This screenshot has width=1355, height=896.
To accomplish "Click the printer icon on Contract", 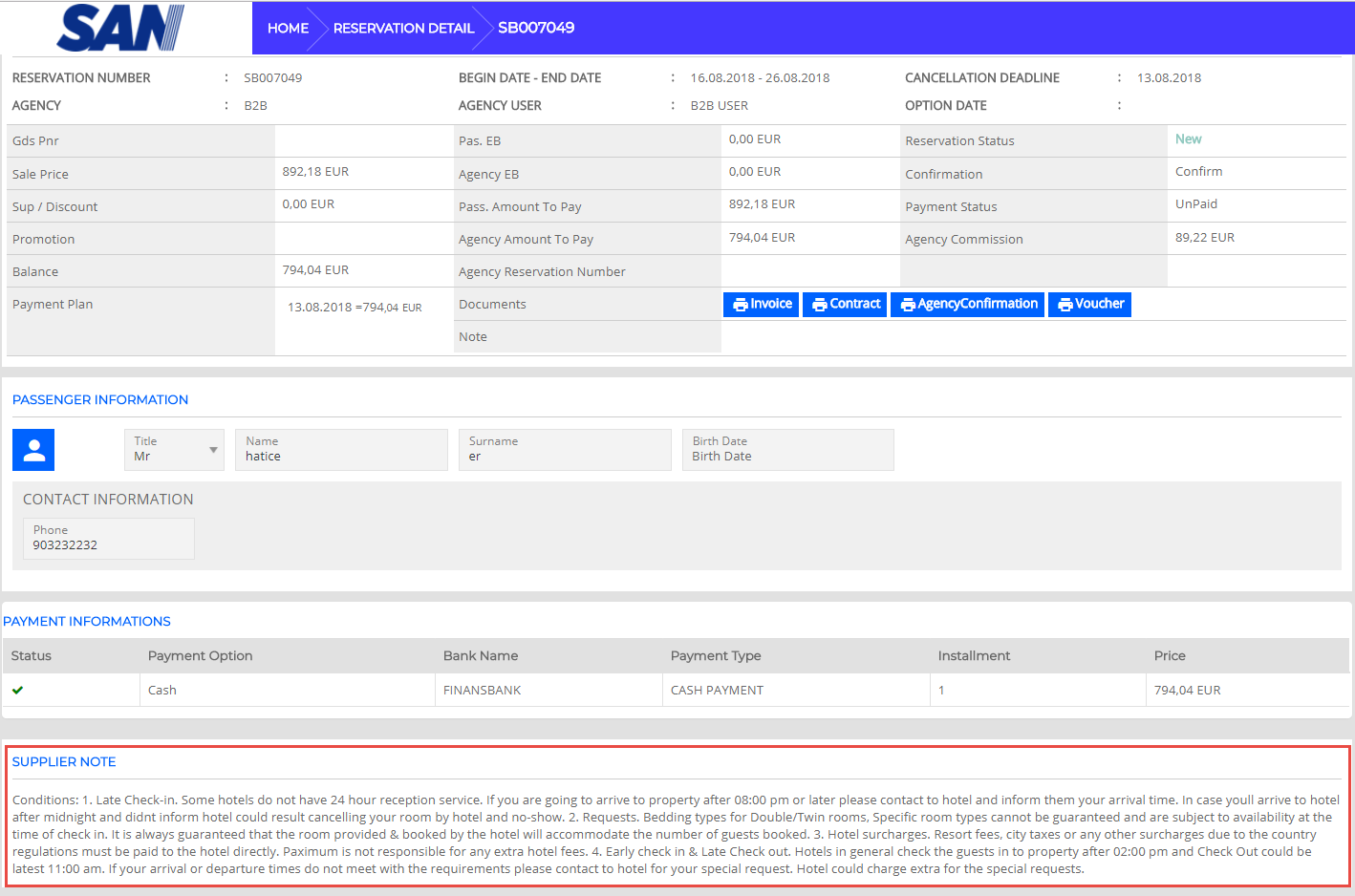I will (819, 305).
